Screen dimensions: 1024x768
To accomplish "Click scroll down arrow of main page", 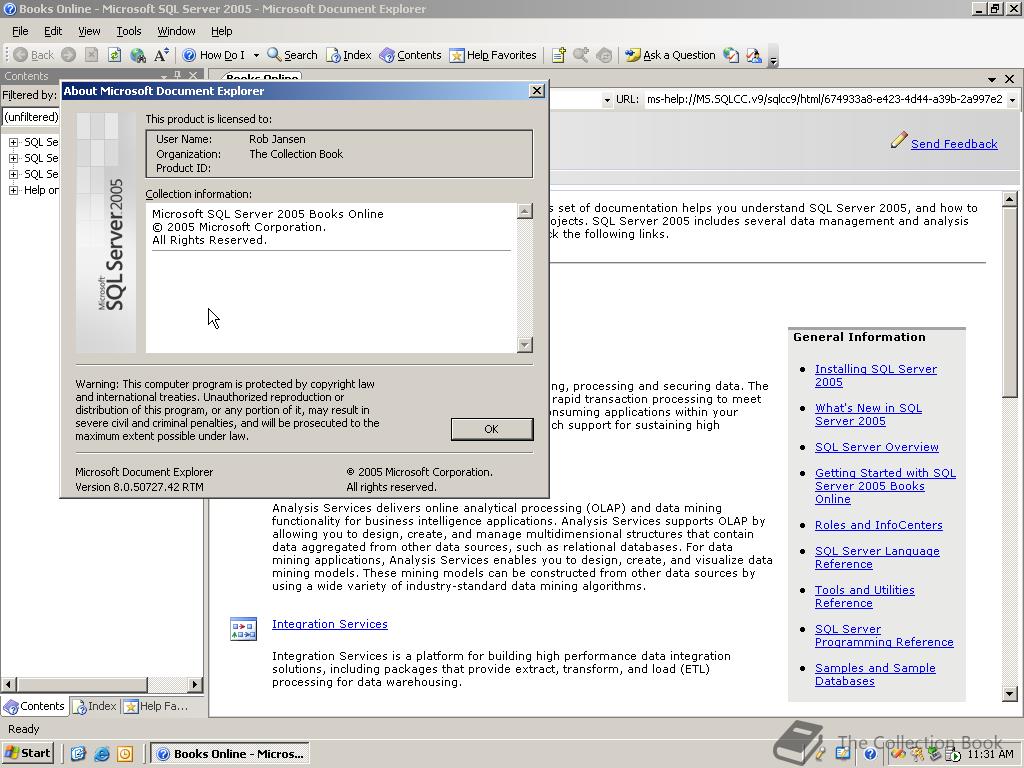I will (1010, 694).
